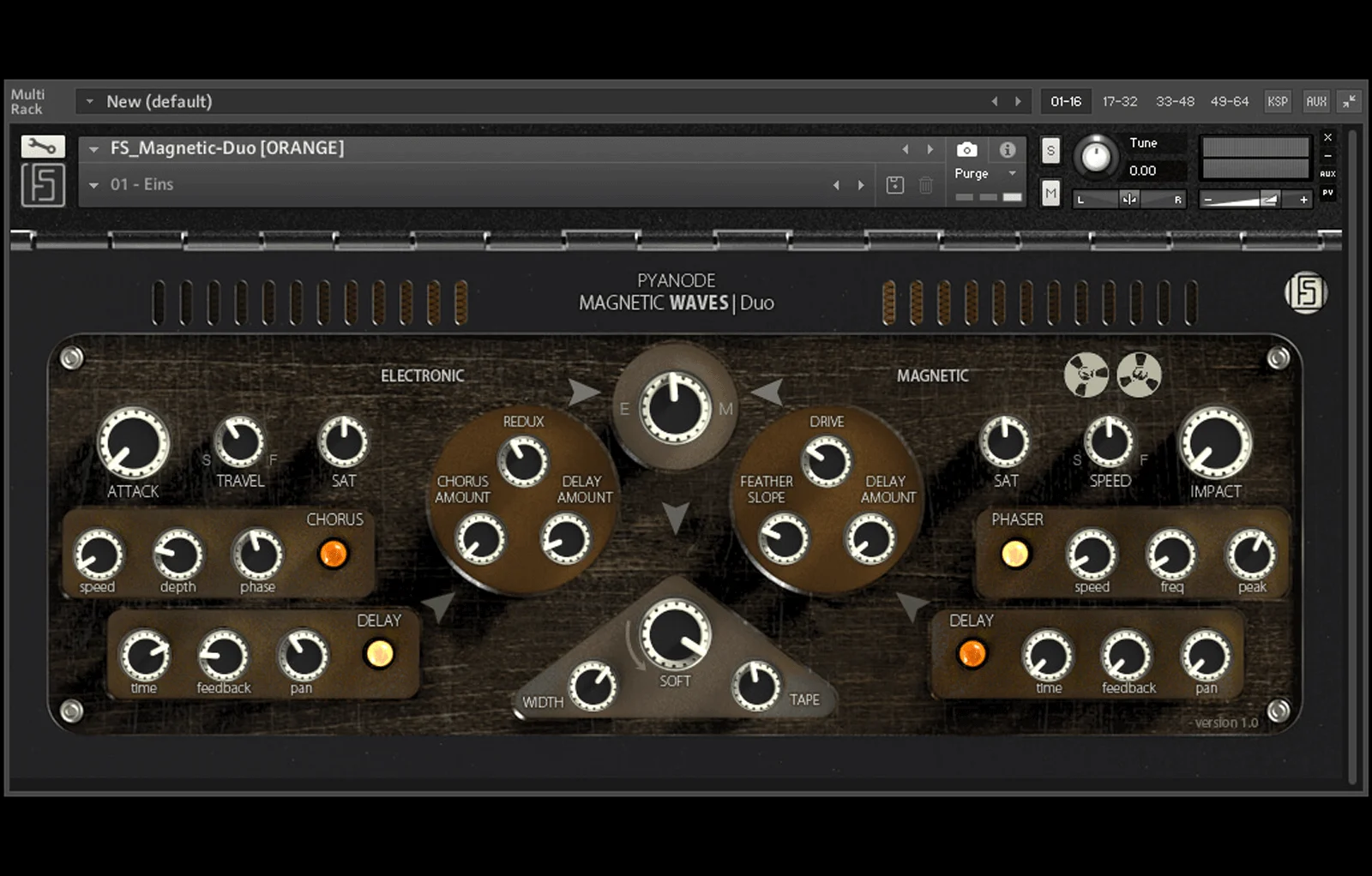Switch to the 33-48 rack page

click(1174, 101)
